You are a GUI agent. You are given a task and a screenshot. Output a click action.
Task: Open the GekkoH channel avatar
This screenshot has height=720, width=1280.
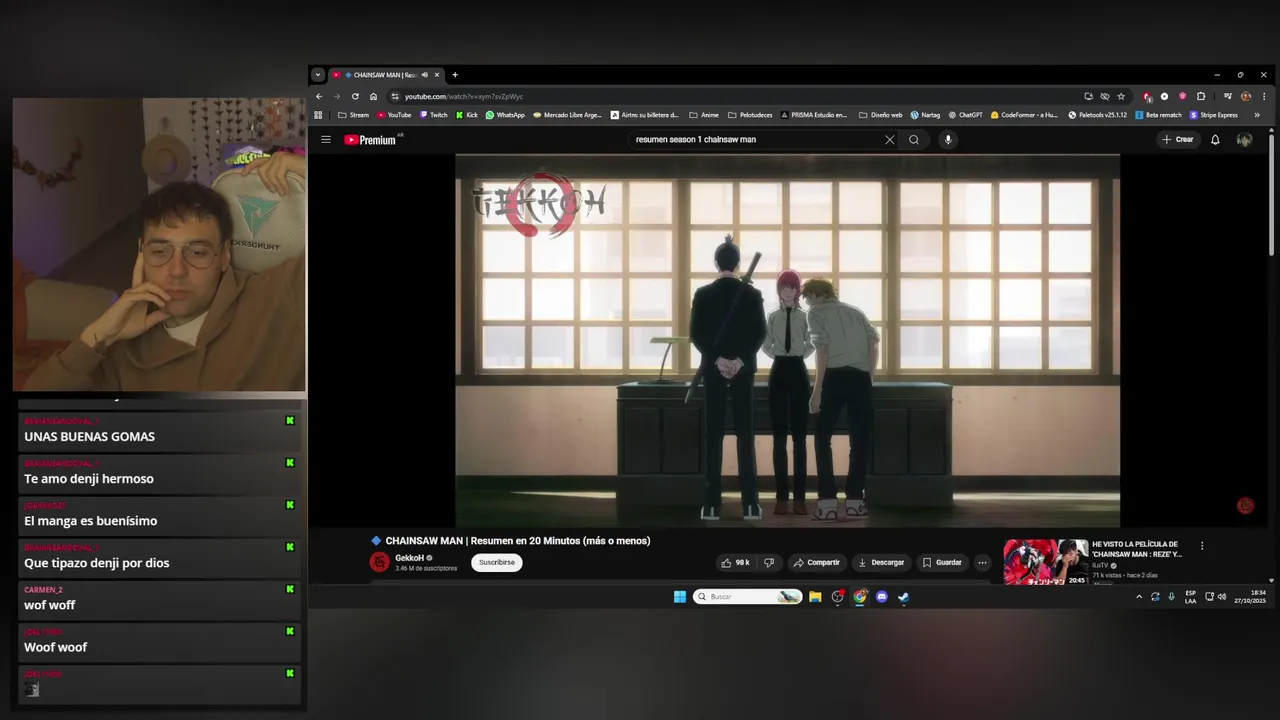(x=379, y=562)
